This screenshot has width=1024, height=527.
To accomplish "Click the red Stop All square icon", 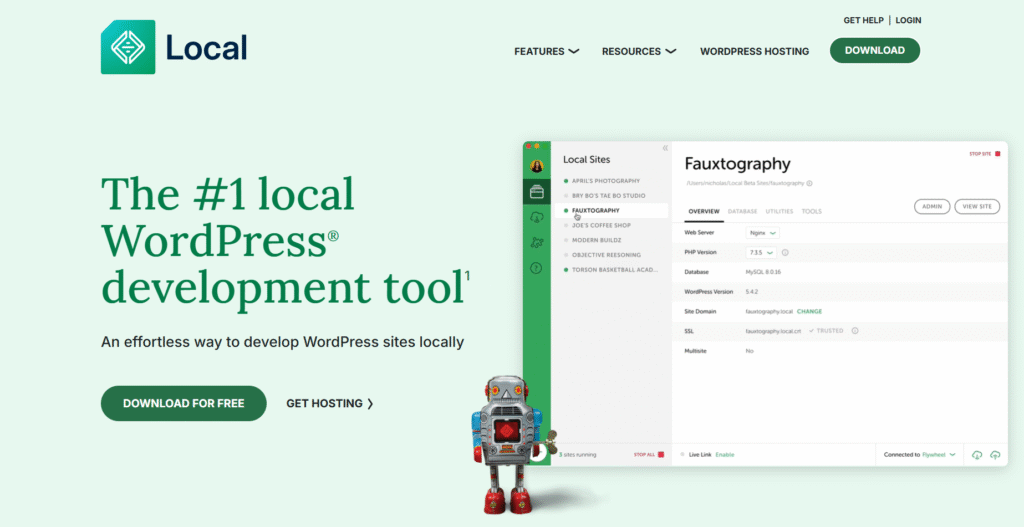I will click(661, 455).
